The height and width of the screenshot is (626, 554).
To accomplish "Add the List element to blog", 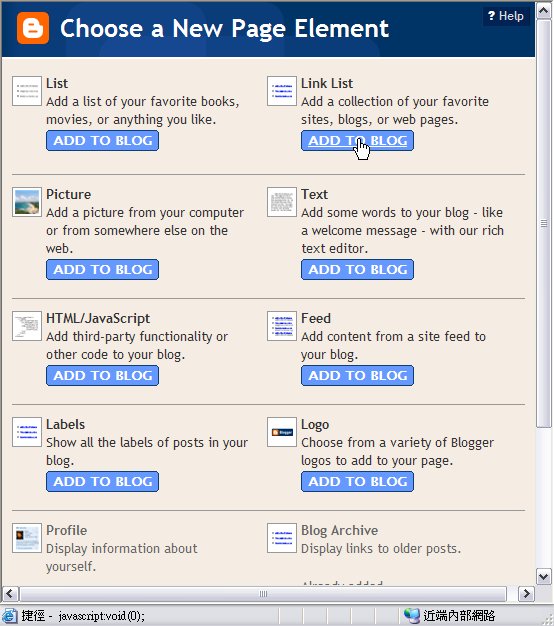I will click(x=103, y=141).
